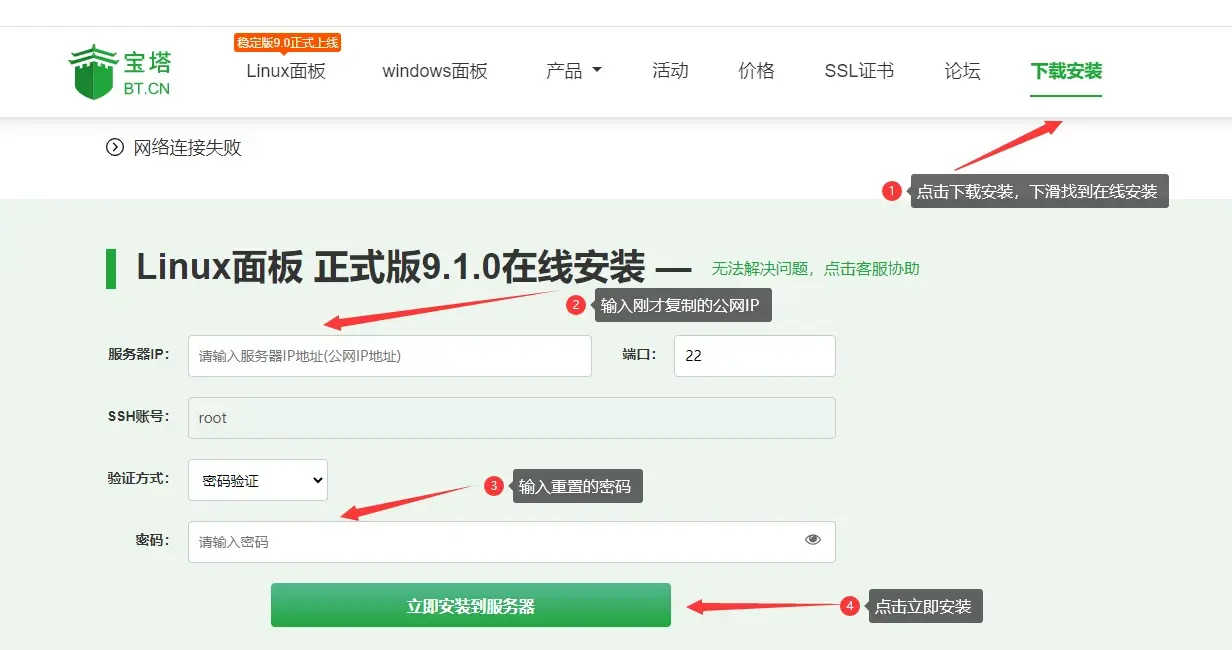Click the SSH账号 root field
Image resolution: width=1232 pixels, height=650 pixels.
click(x=511, y=418)
